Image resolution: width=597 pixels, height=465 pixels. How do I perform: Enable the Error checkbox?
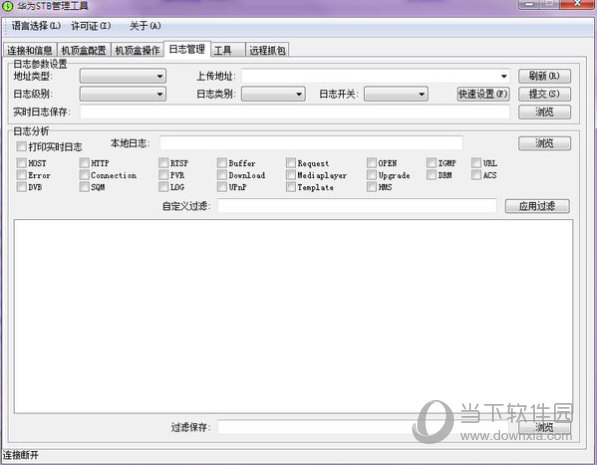tap(22, 175)
